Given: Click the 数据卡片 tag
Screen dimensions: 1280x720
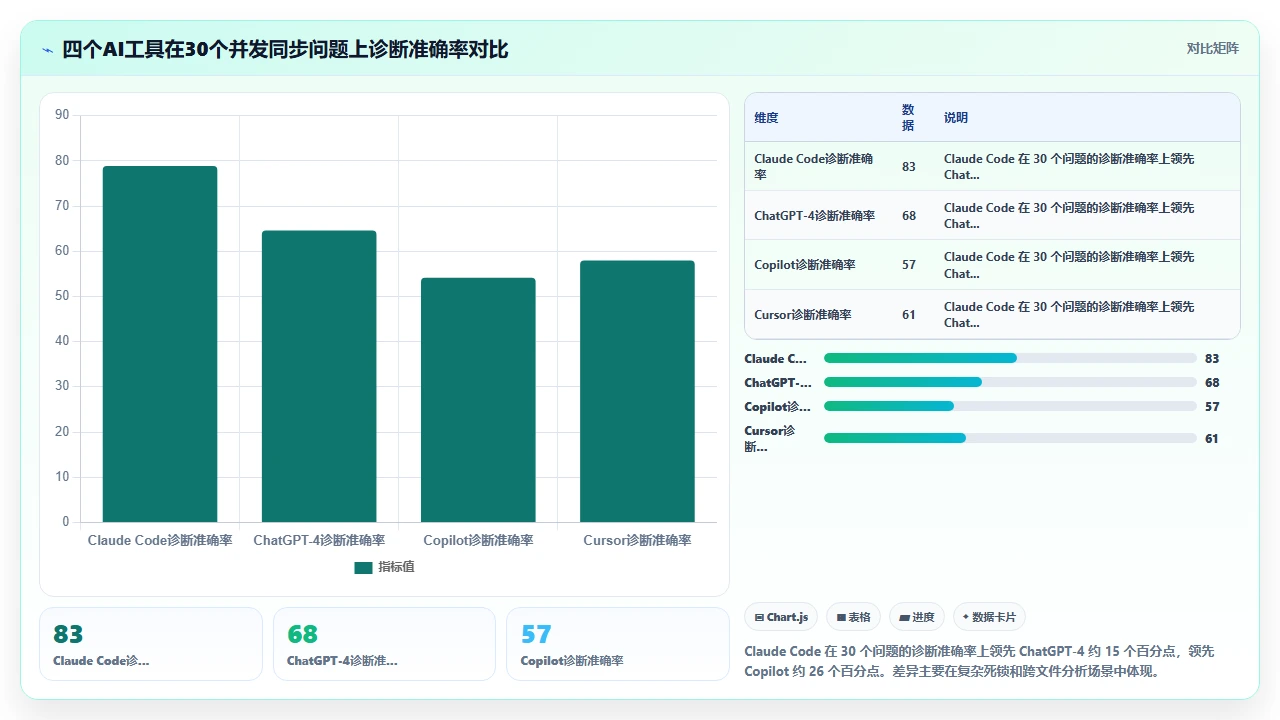Looking at the screenshot, I should (x=989, y=617).
